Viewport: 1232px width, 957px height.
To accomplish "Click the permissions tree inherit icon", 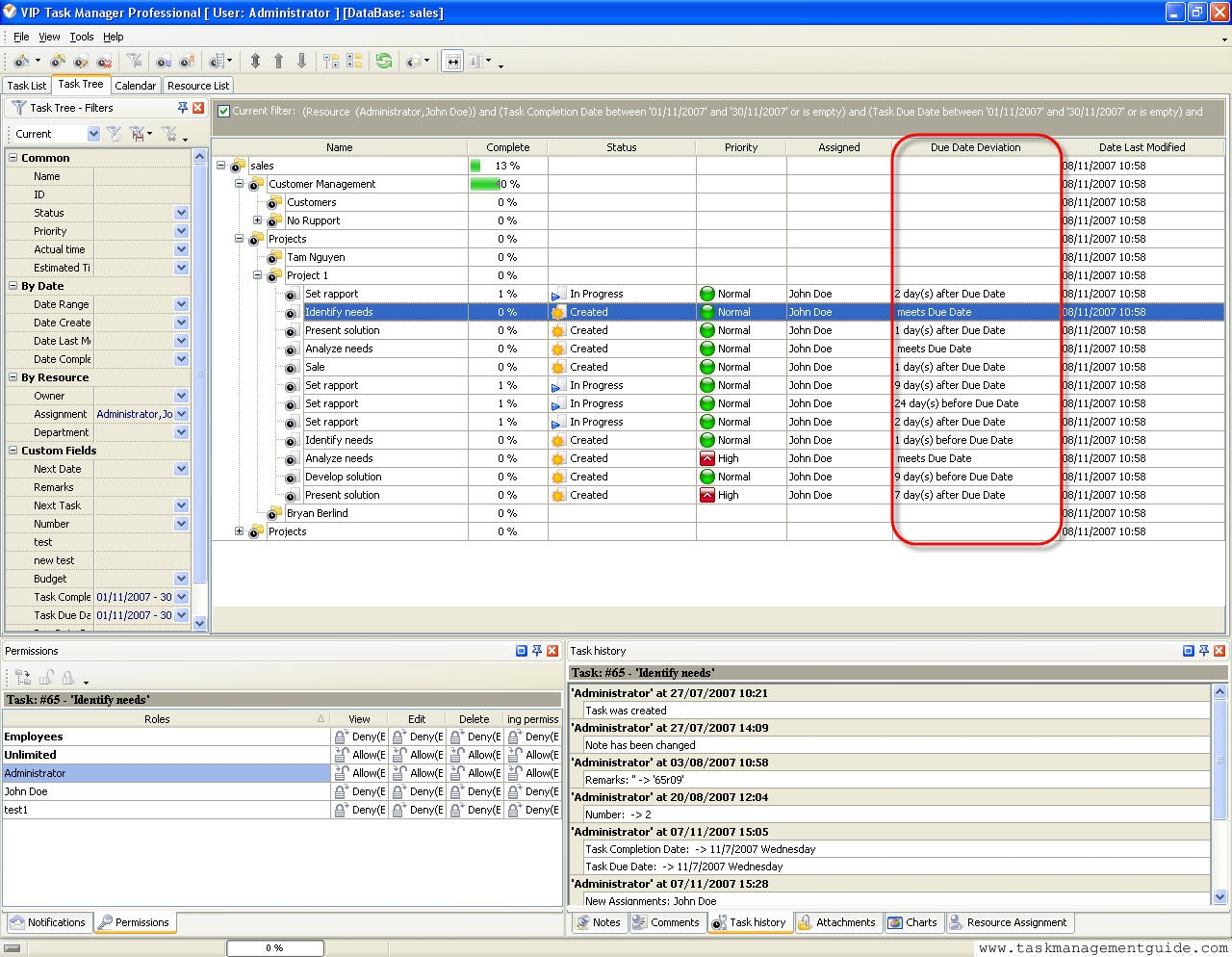I will click(23, 678).
